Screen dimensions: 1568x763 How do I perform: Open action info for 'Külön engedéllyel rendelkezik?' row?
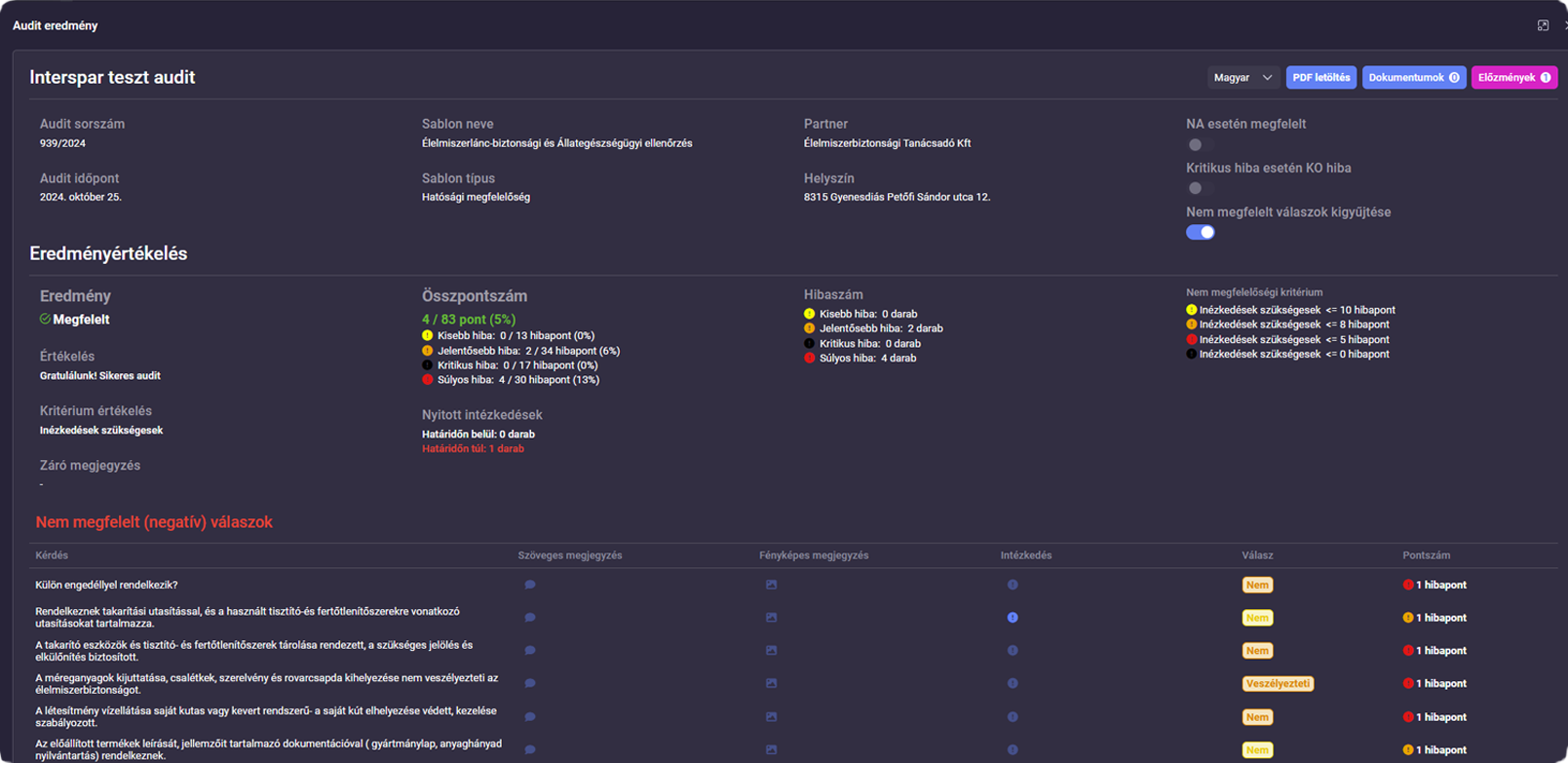click(x=1013, y=585)
